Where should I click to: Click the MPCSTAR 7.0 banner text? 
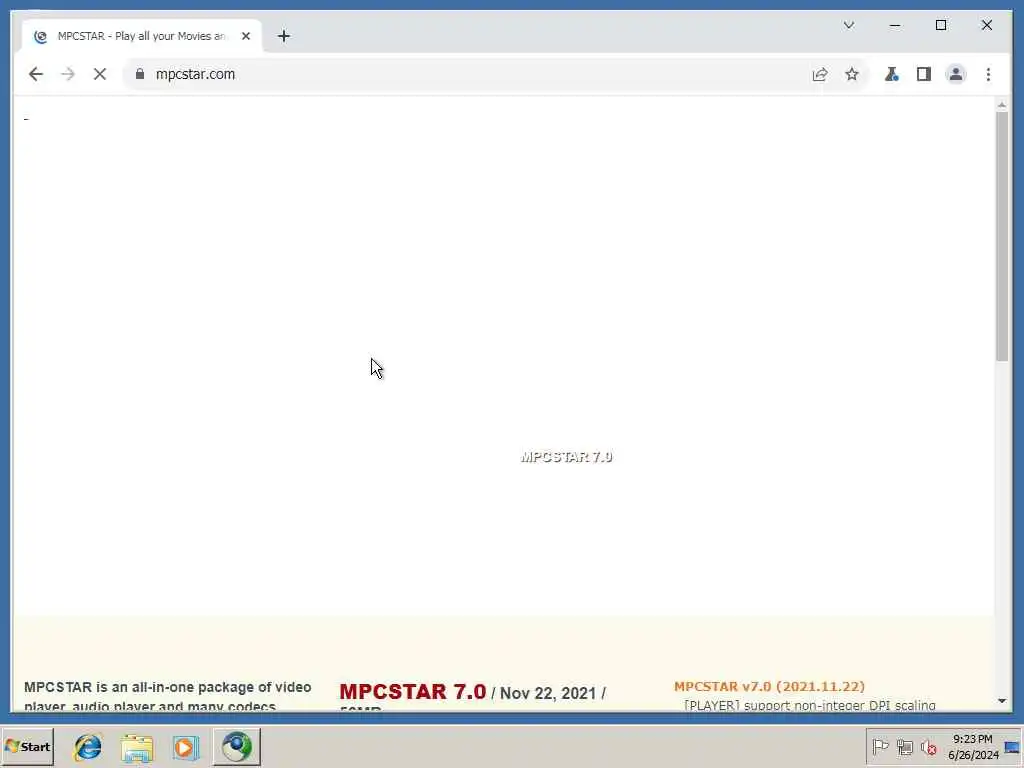(566, 457)
